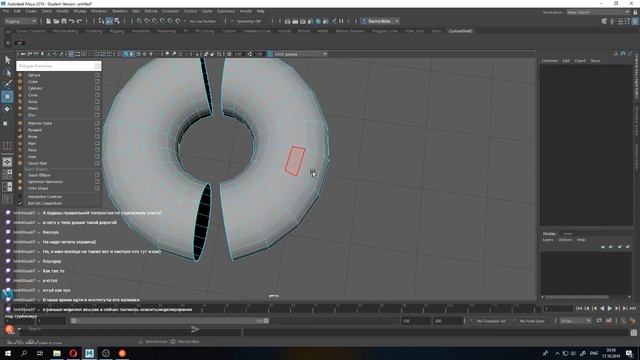This screenshot has width=640, height=360.
Task: Open the option box beside Cylinder
Action: (97, 88)
